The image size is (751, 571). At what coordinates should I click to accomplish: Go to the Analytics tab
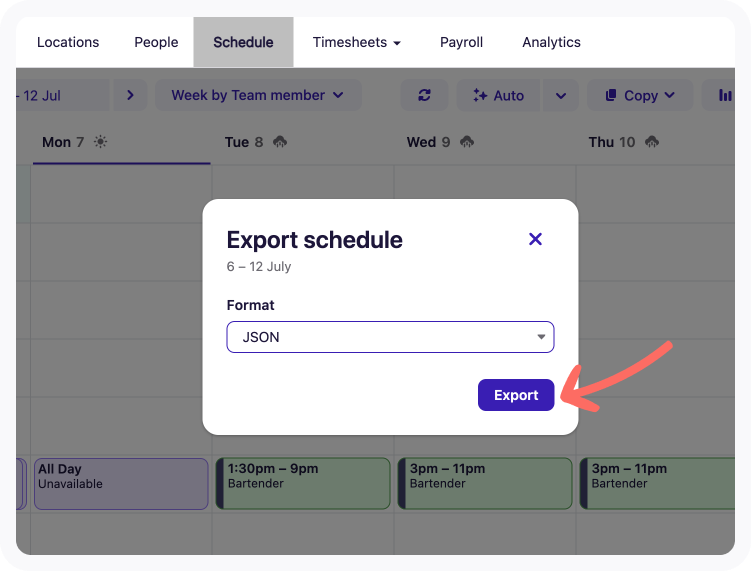point(551,42)
